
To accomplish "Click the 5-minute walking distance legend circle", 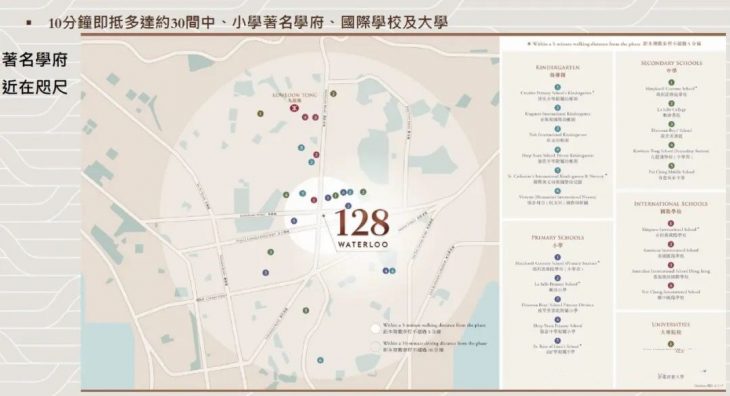I will click(x=375, y=328).
